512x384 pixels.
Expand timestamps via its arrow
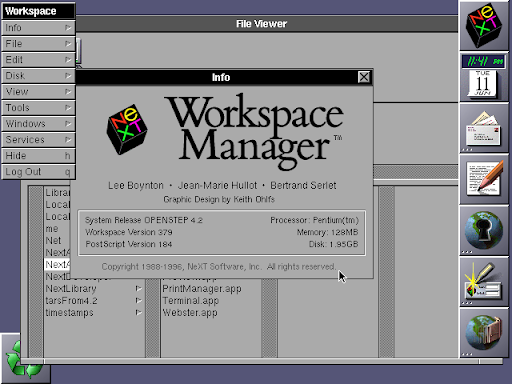click(x=138, y=312)
